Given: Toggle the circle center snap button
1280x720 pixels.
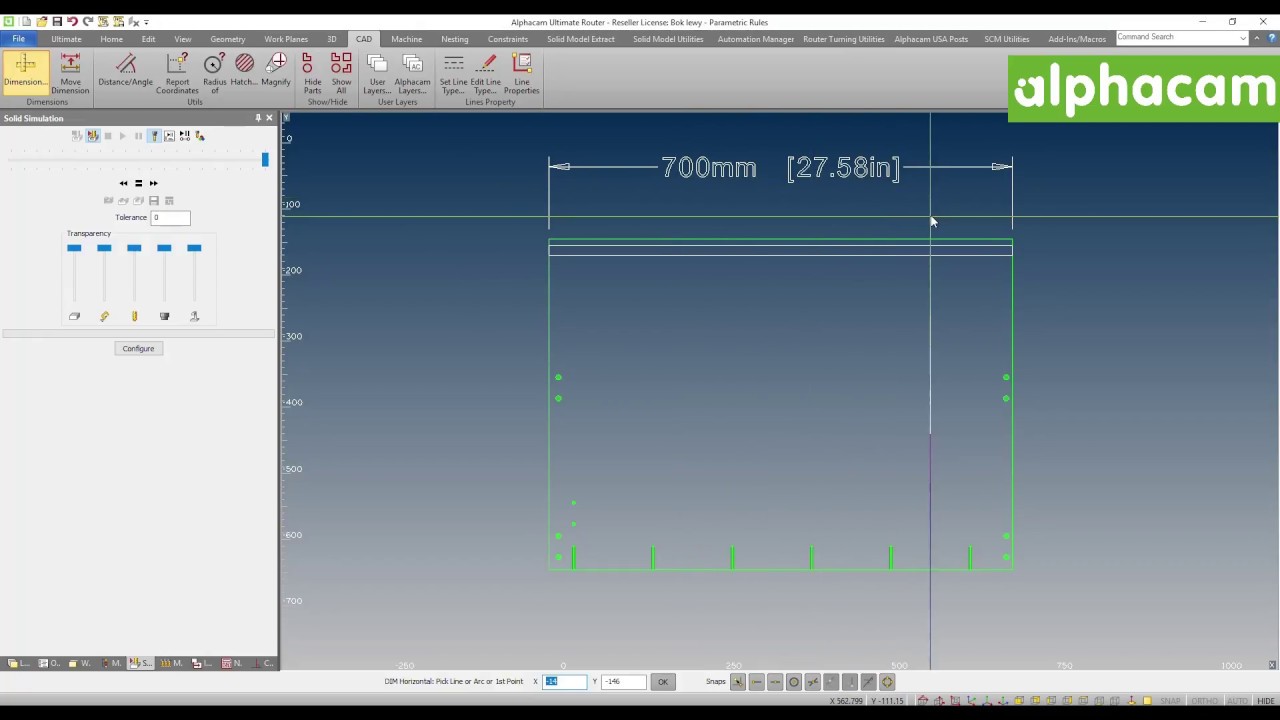Looking at the screenshot, I should (794, 682).
